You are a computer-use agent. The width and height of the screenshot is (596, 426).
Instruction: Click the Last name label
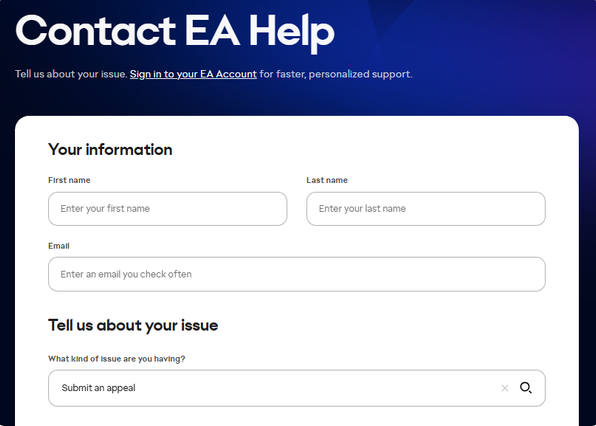point(327,180)
